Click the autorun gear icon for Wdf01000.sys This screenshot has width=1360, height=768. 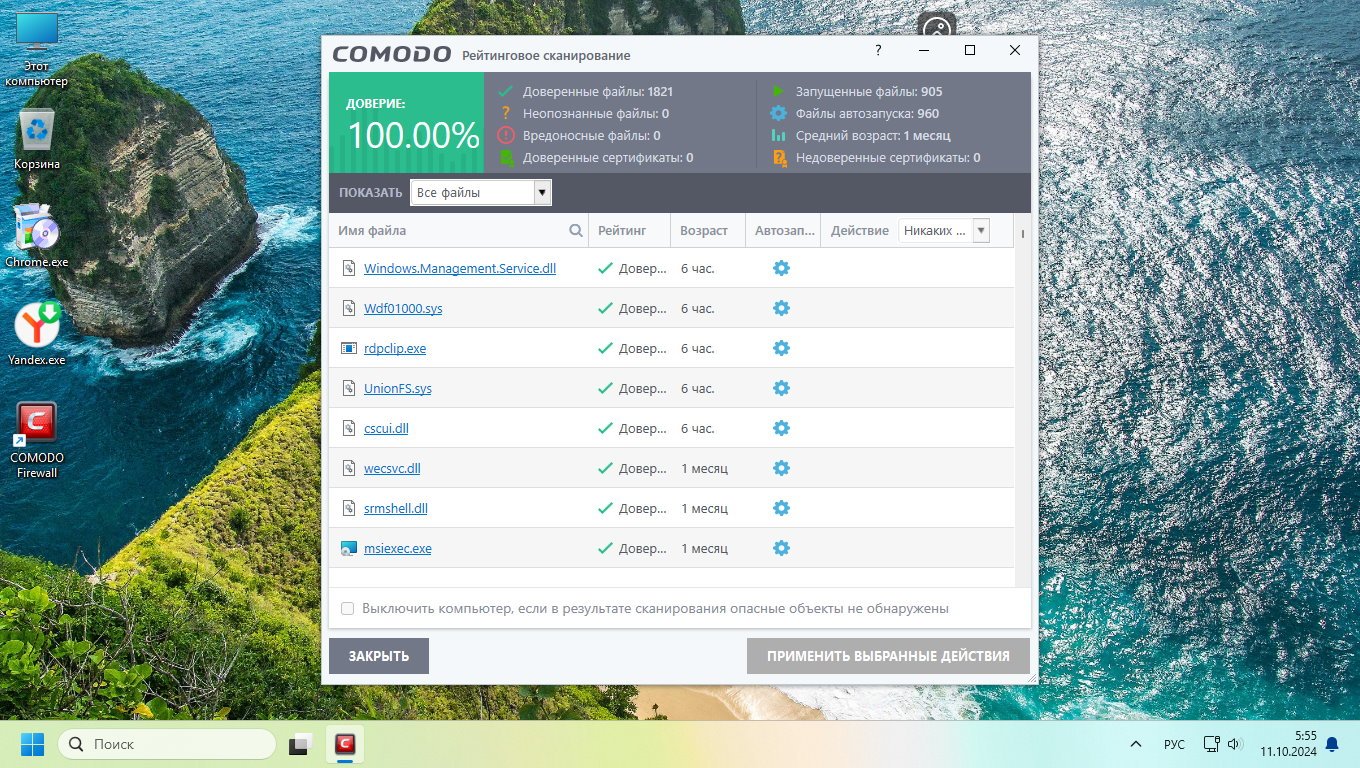[x=781, y=308]
